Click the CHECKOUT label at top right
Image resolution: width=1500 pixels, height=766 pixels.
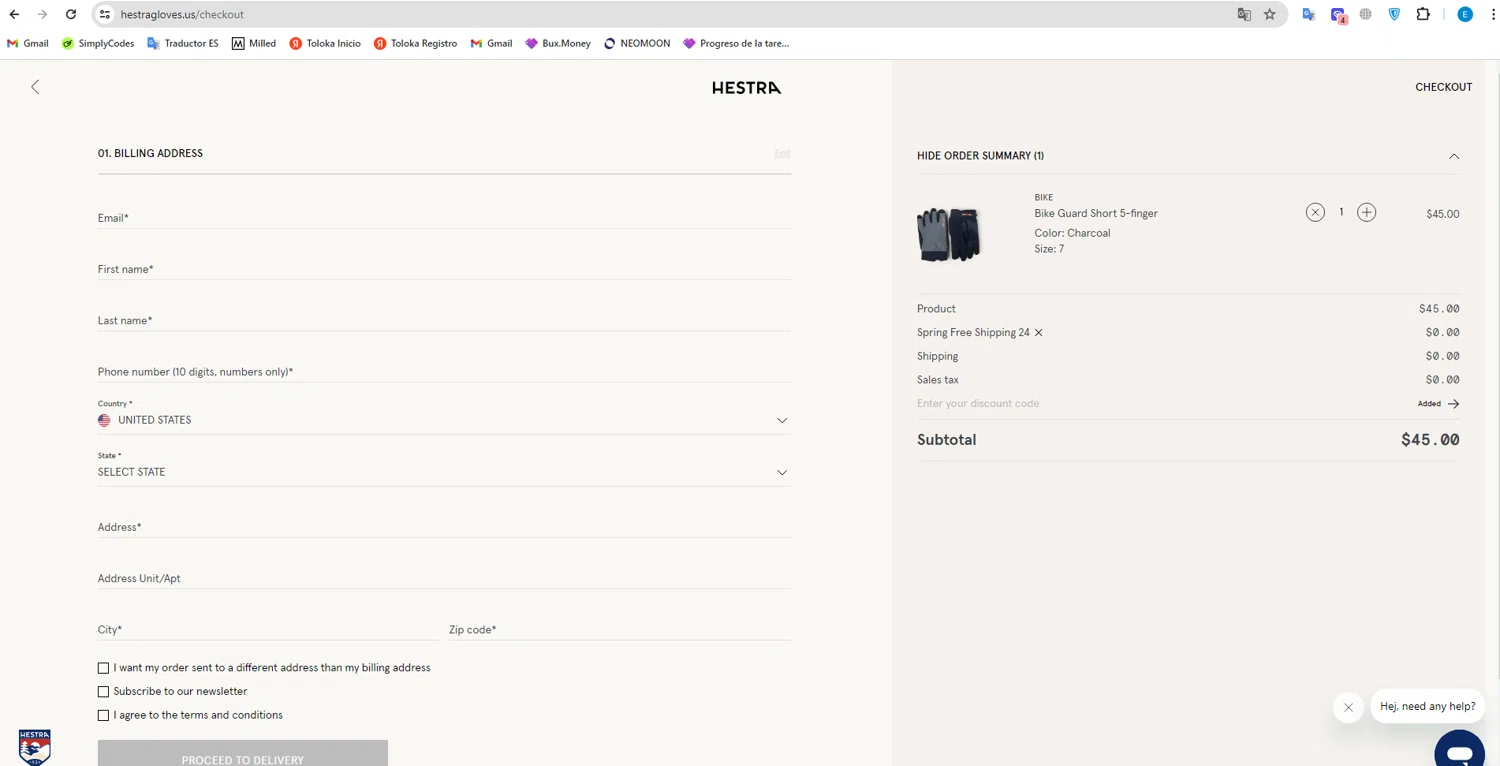point(1443,87)
